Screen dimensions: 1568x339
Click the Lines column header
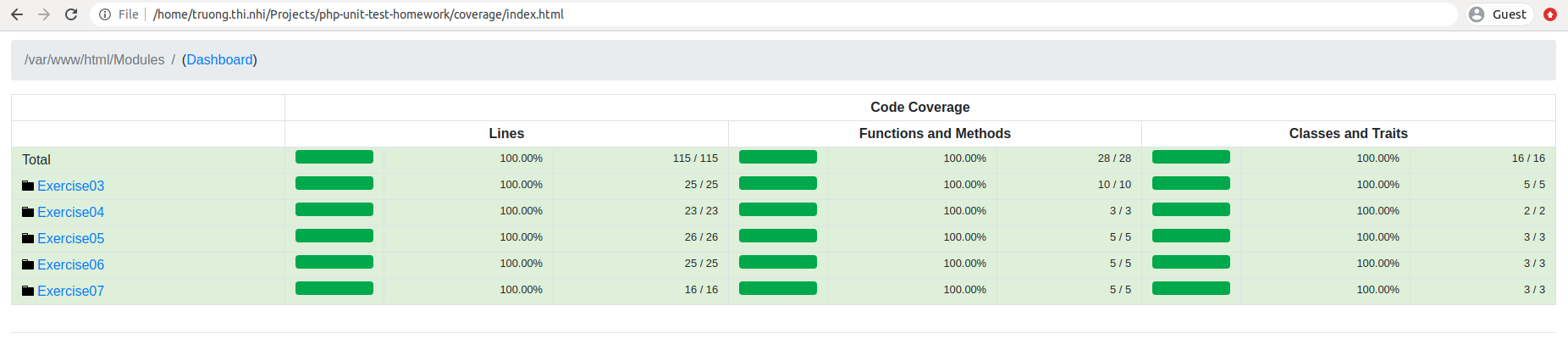coord(506,133)
